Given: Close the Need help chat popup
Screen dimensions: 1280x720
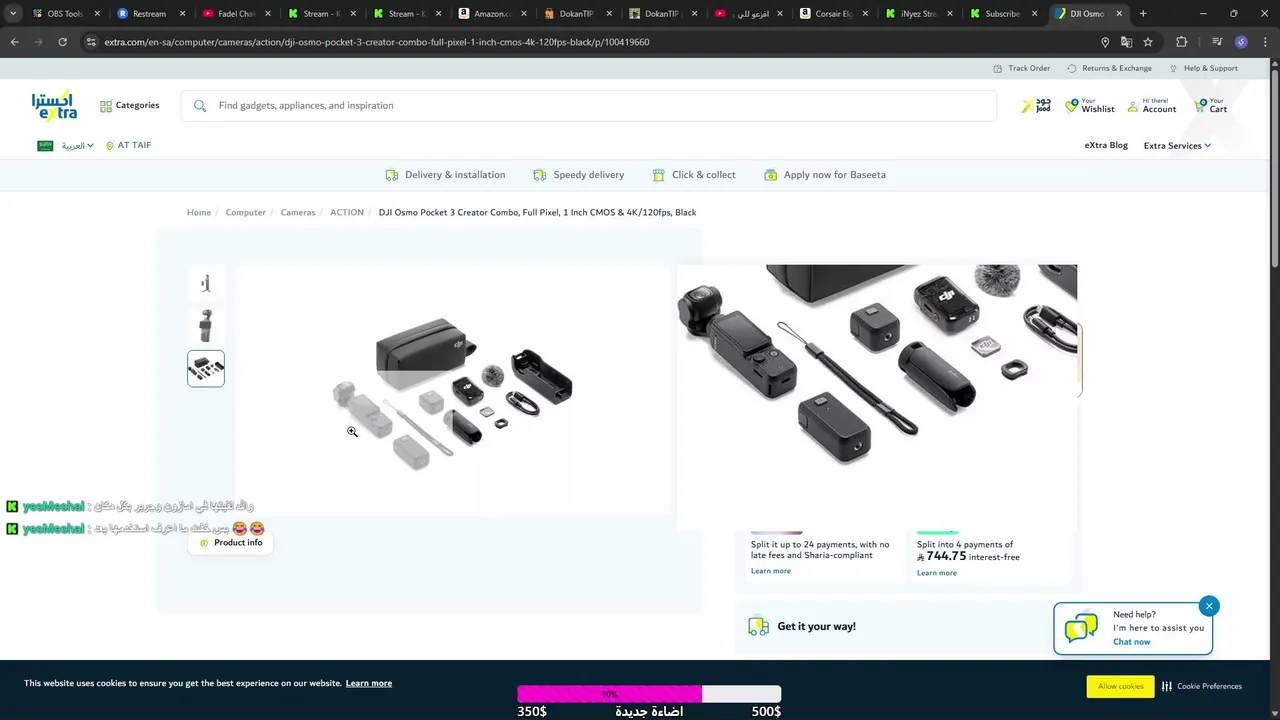Looking at the screenshot, I should click(1209, 606).
